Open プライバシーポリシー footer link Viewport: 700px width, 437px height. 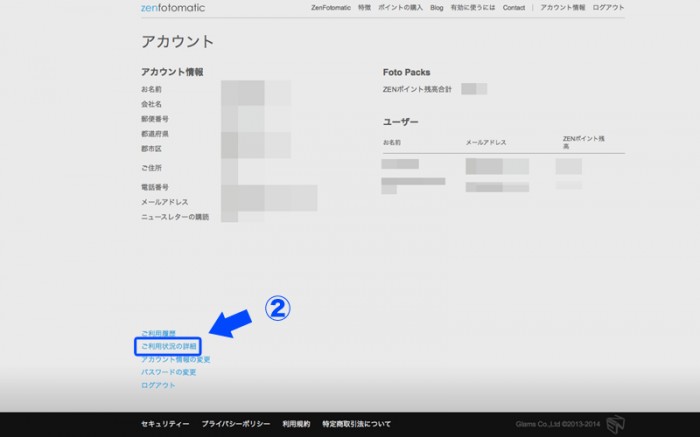(x=235, y=424)
